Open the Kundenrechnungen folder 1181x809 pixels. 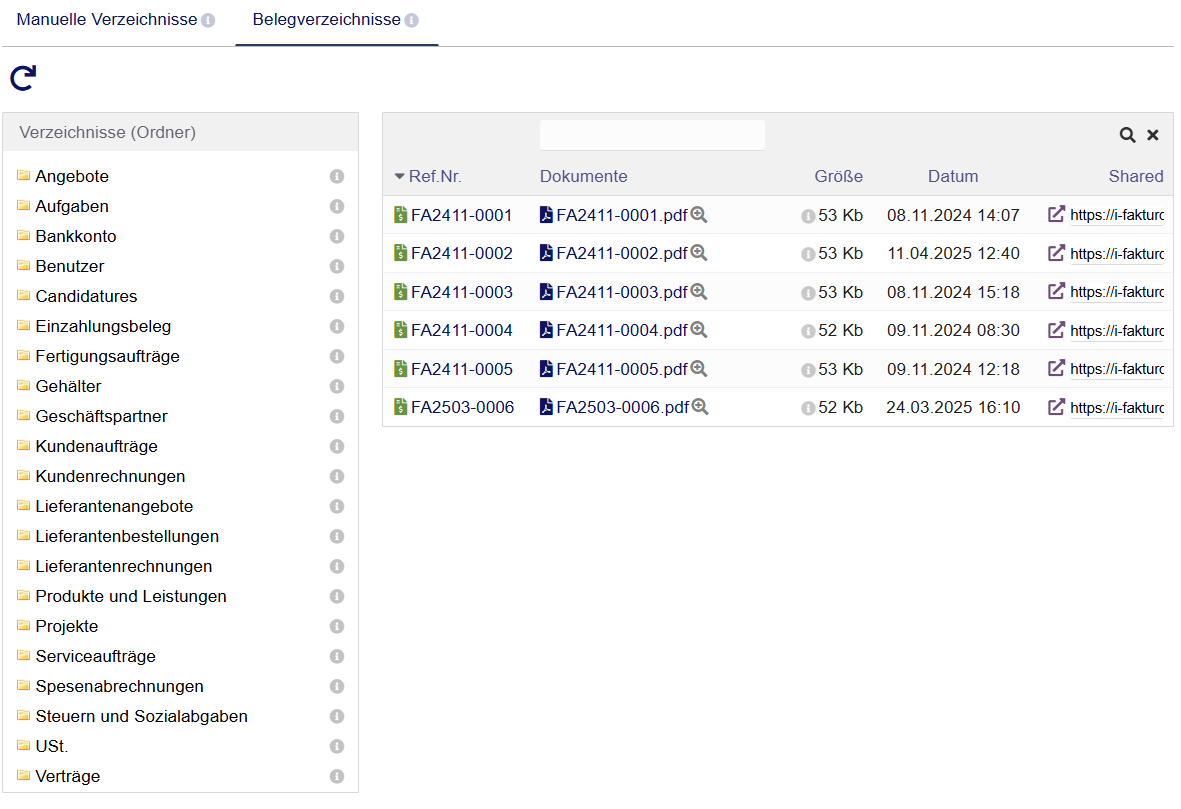[x=109, y=476]
